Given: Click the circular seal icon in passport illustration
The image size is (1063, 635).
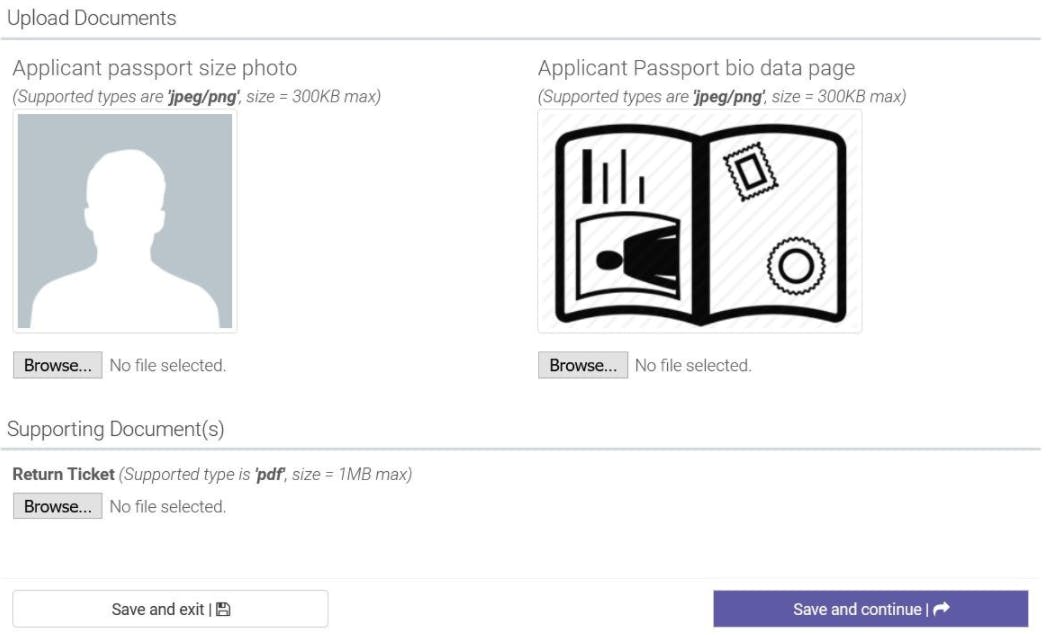Looking at the screenshot, I should 796,266.
